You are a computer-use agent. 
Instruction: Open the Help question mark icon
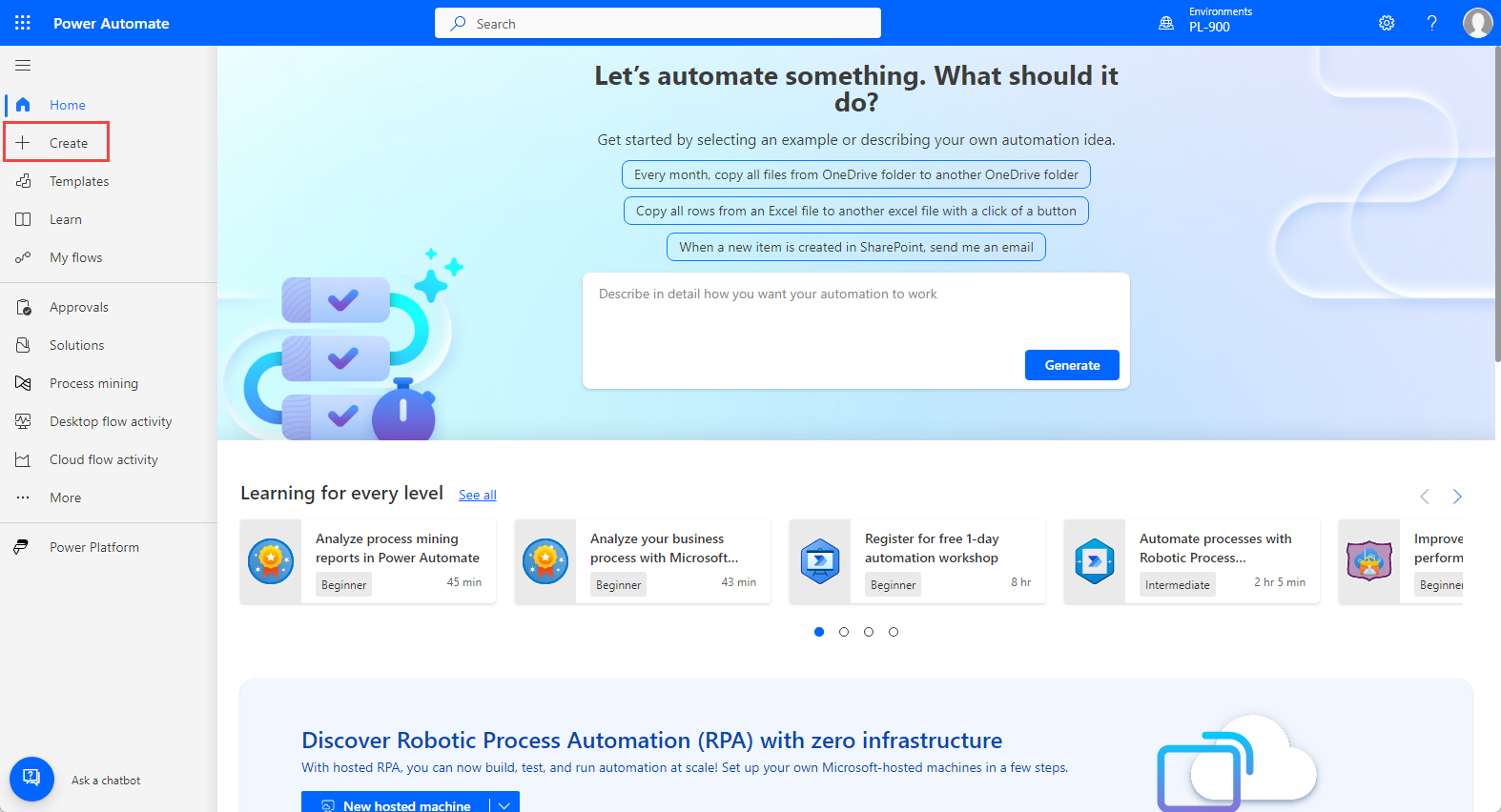point(1431,23)
